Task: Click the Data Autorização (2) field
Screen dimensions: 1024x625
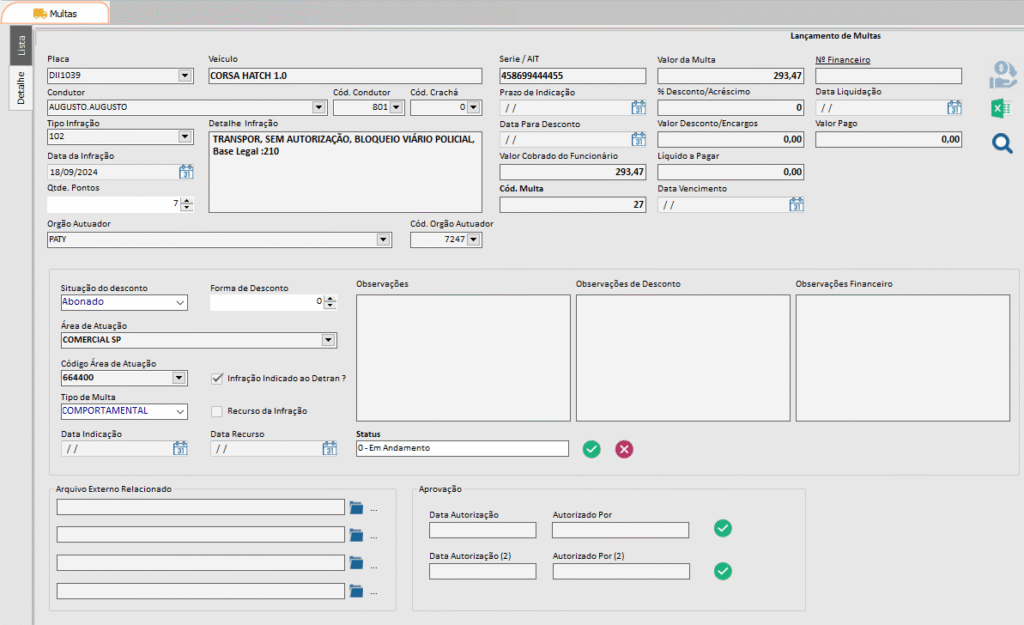Action: click(x=483, y=571)
